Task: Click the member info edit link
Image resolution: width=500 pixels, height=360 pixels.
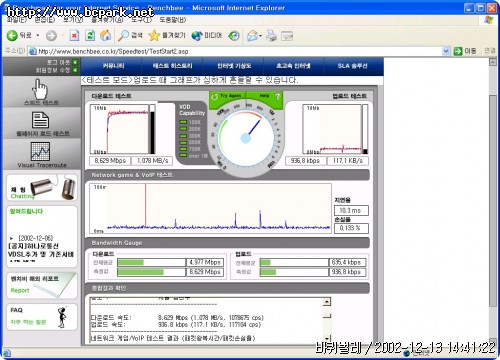Action: 57,70
